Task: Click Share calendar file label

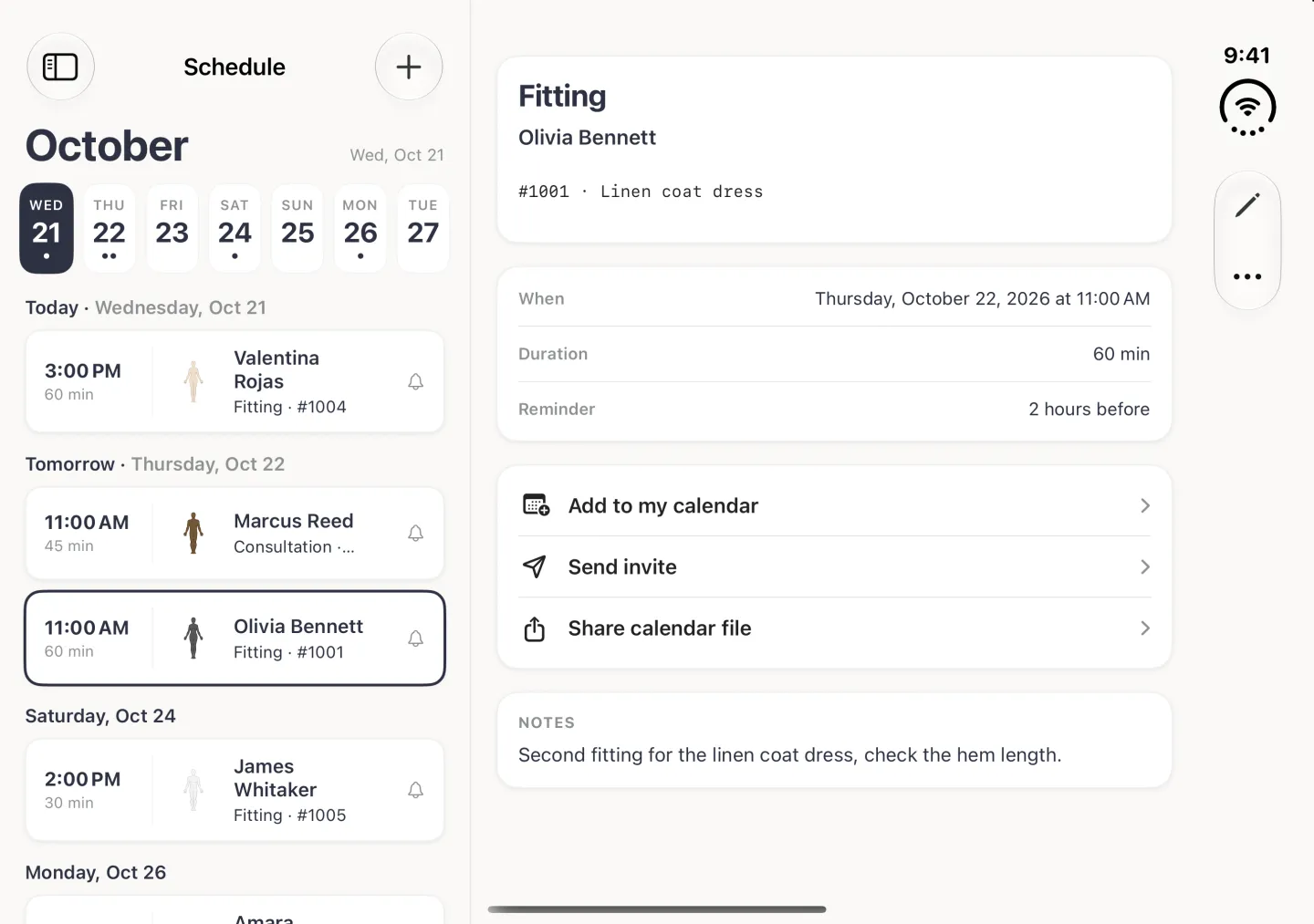Action: coord(660,628)
